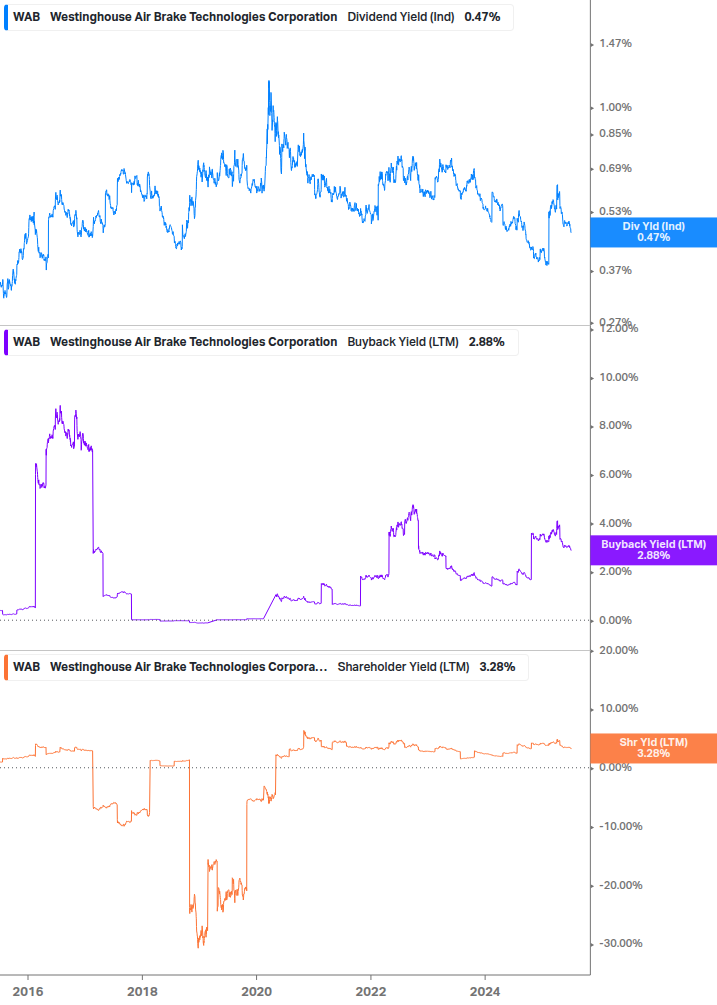The image size is (717, 1005).
Task: Click the 2.88% value in Buyback legend
Action: [x=486, y=342]
